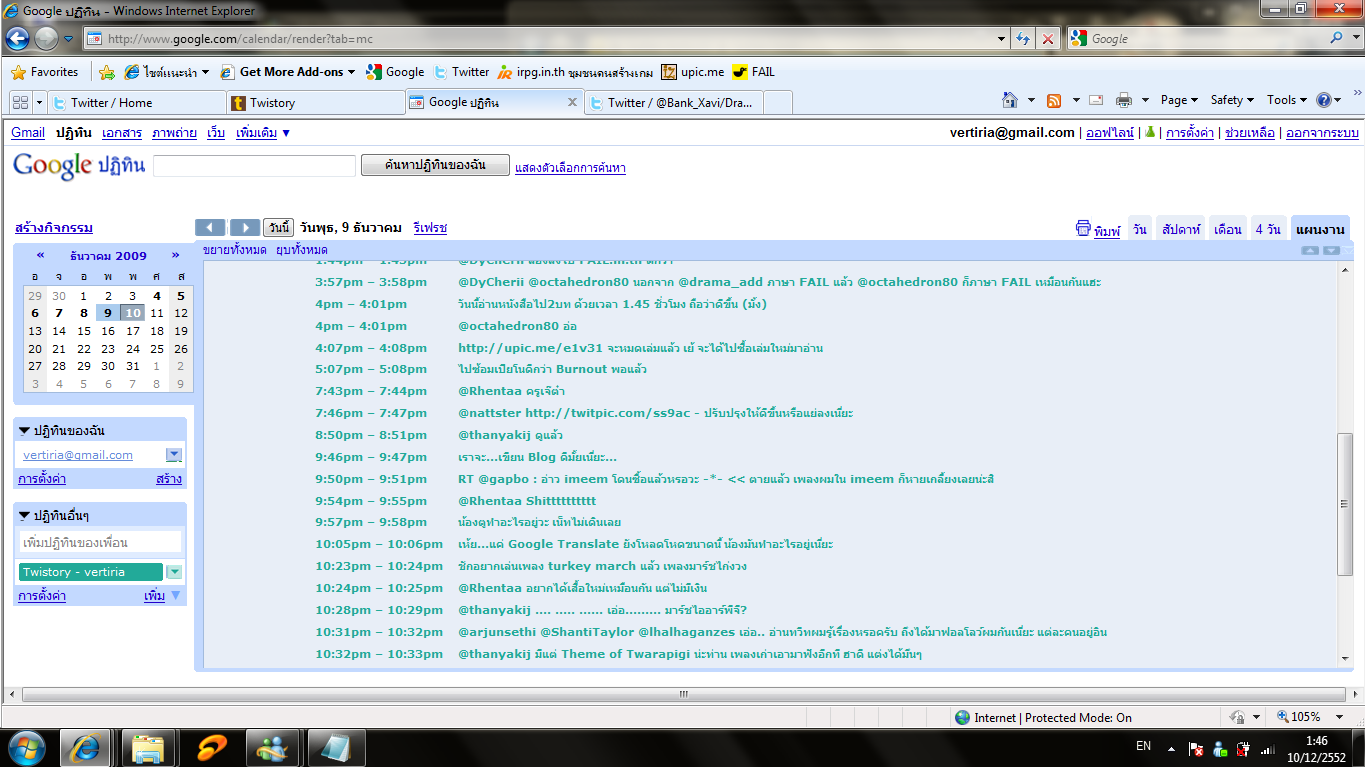Go back with the browser Back arrow
The width and height of the screenshot is (1365, 767).
coord(17,38)
